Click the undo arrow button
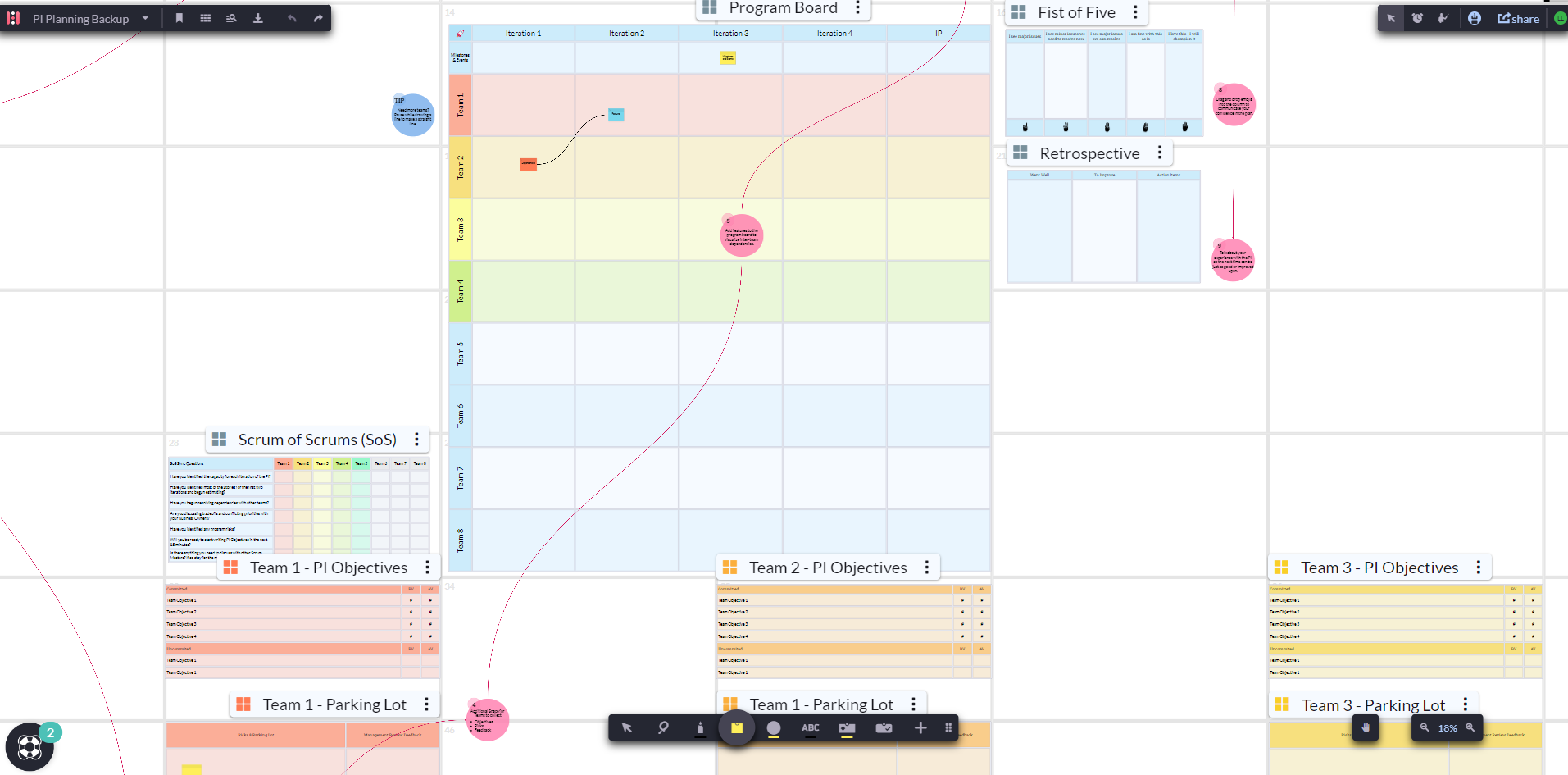 pyautogui.click(x=292, y=18)
